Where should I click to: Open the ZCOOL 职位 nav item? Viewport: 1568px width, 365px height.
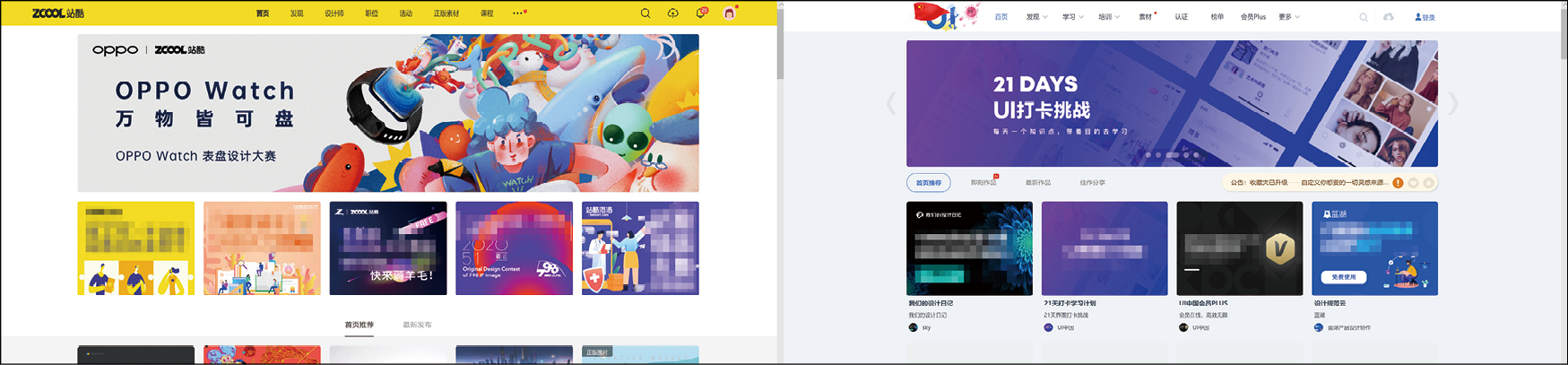[x=372, y=13]
